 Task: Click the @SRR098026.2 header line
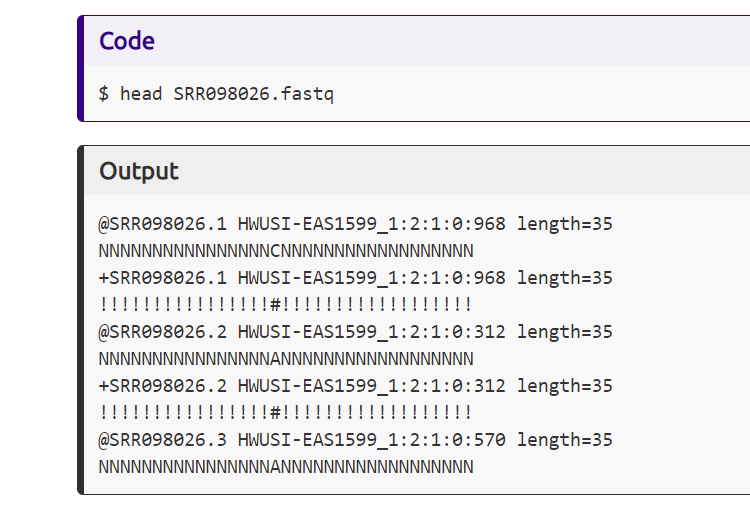pyautogui.click(x=355, y=331)
